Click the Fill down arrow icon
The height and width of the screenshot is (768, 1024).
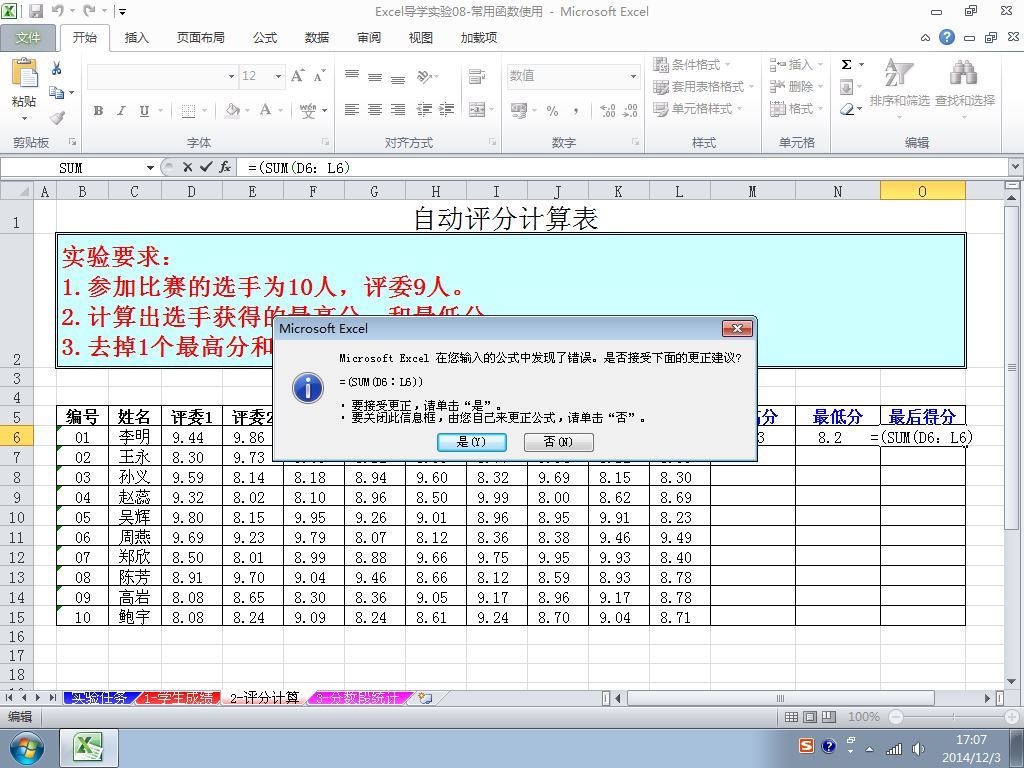846,87
